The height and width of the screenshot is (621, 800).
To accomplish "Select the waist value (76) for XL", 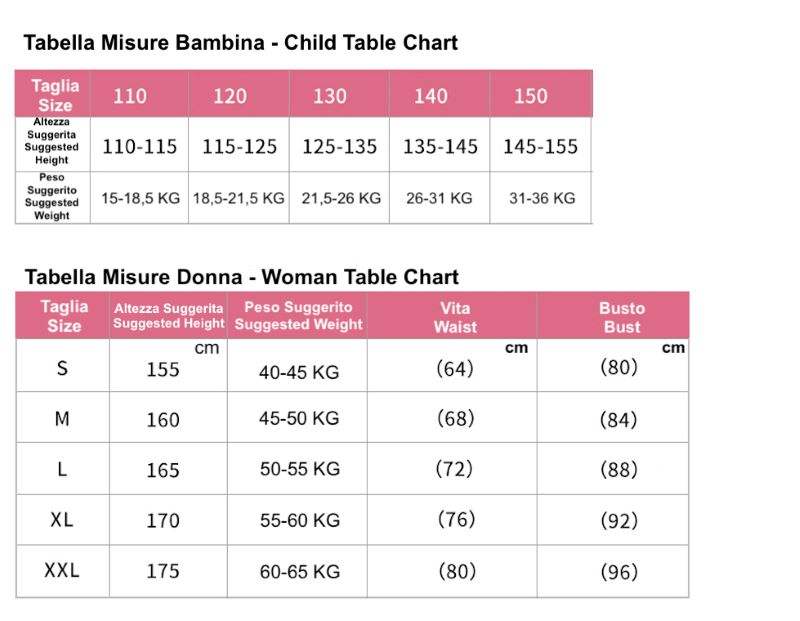I will click(x=456, y=519).
